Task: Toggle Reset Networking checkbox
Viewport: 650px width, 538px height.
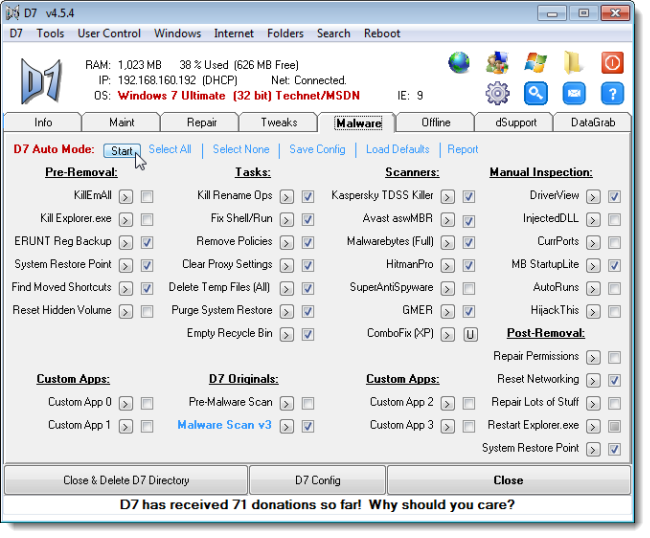Action: point(614,380)
